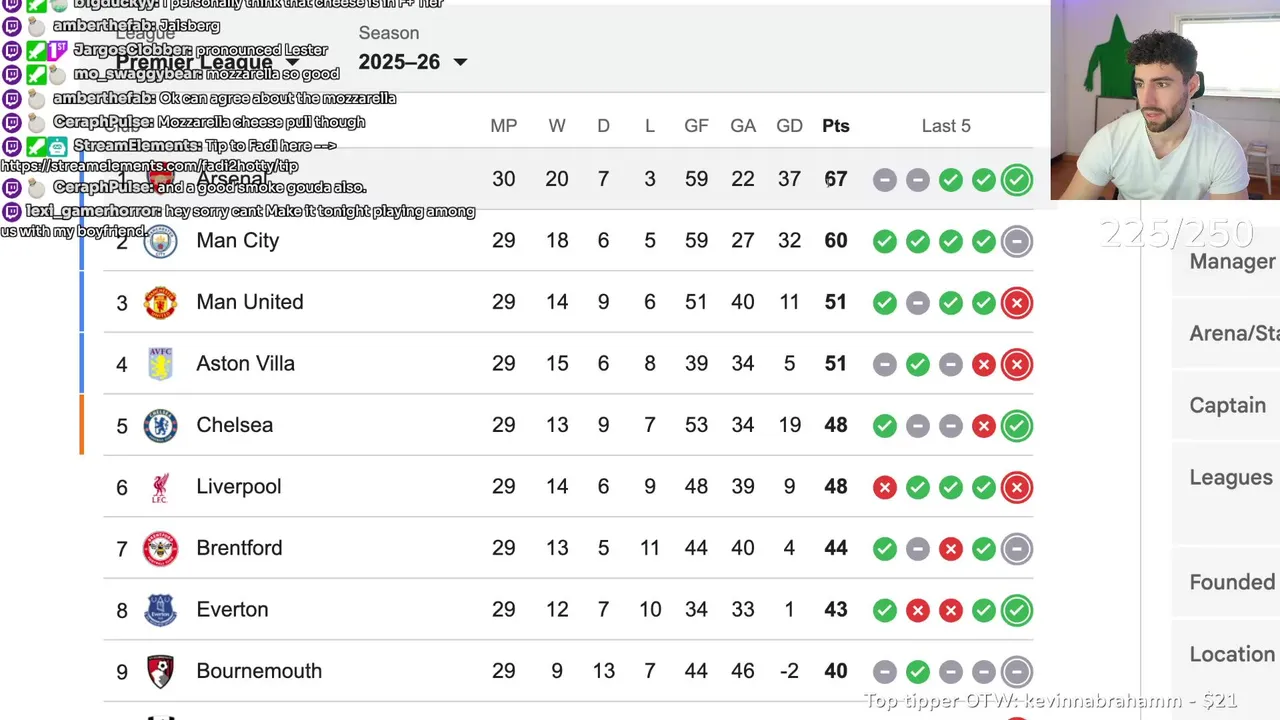Viewport: 1280px width, 720px height.
Task: Open the Liverpool team link
Action: 239,487
